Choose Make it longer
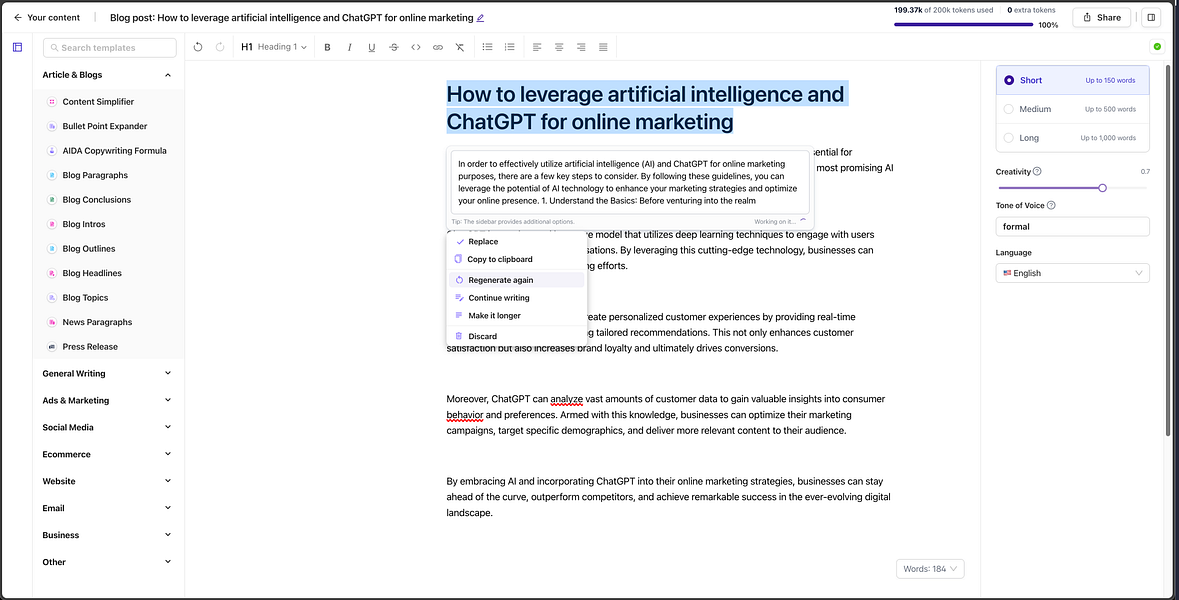 point(517,316)
